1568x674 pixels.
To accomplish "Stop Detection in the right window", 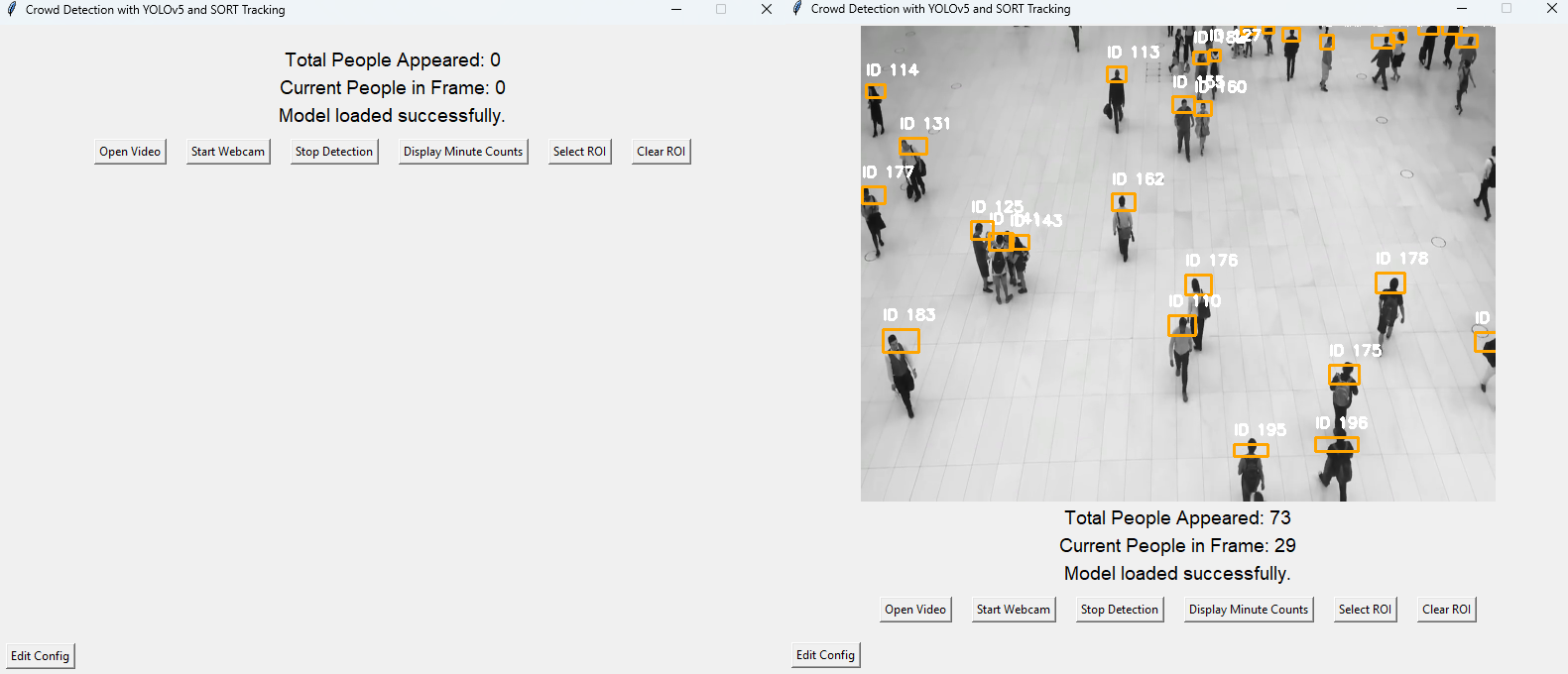I will (1119, 610).
